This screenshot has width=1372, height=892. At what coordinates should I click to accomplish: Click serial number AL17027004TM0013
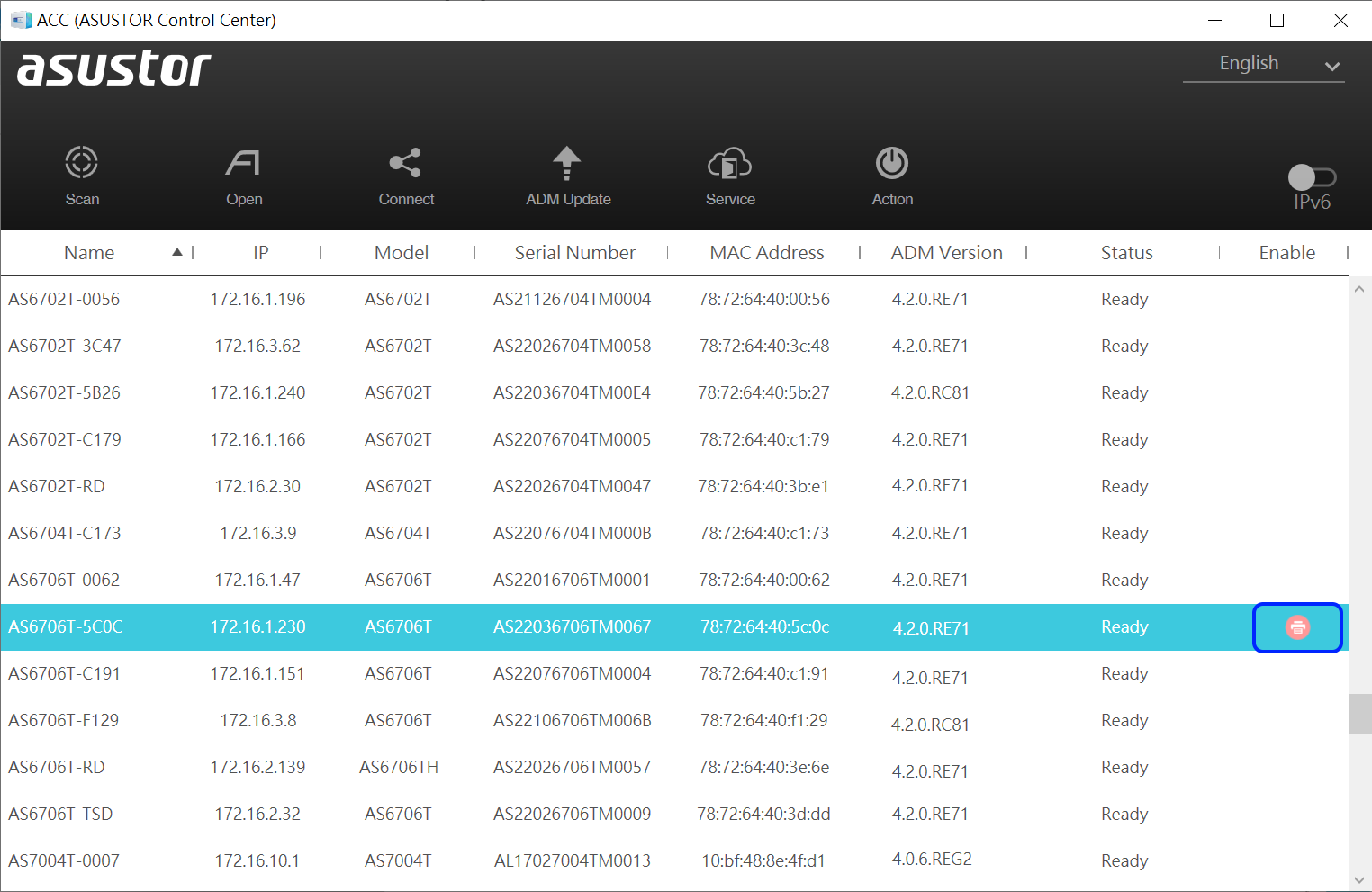pos(572,861)
